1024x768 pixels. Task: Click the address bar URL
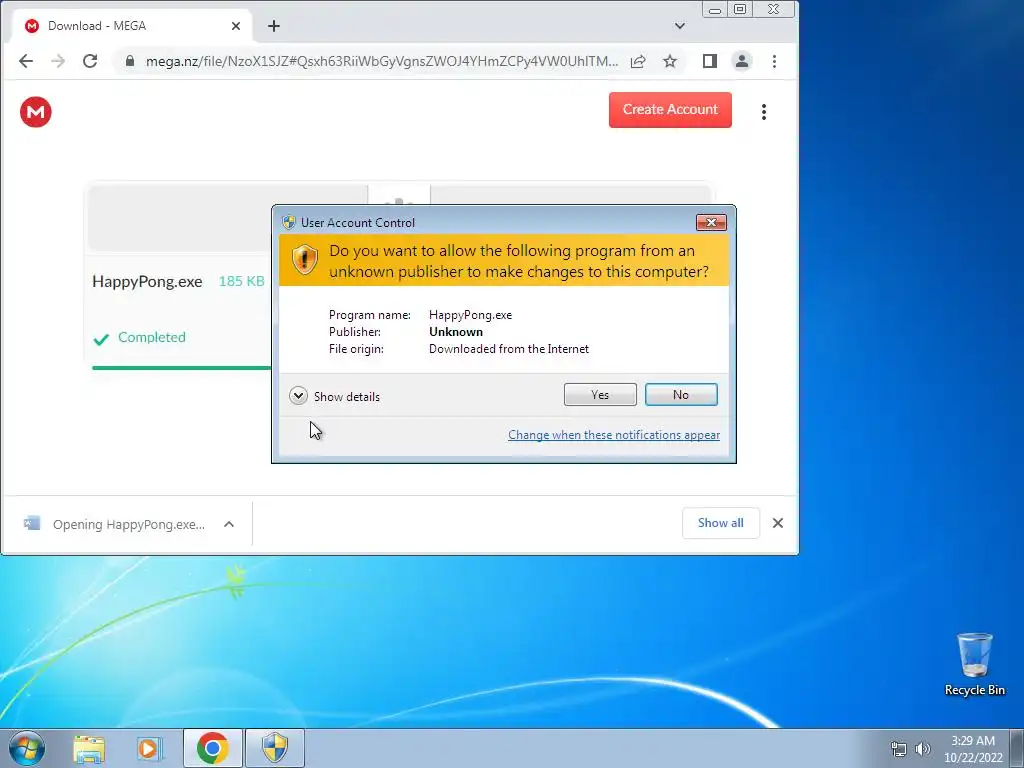click(x=382, y=61)
